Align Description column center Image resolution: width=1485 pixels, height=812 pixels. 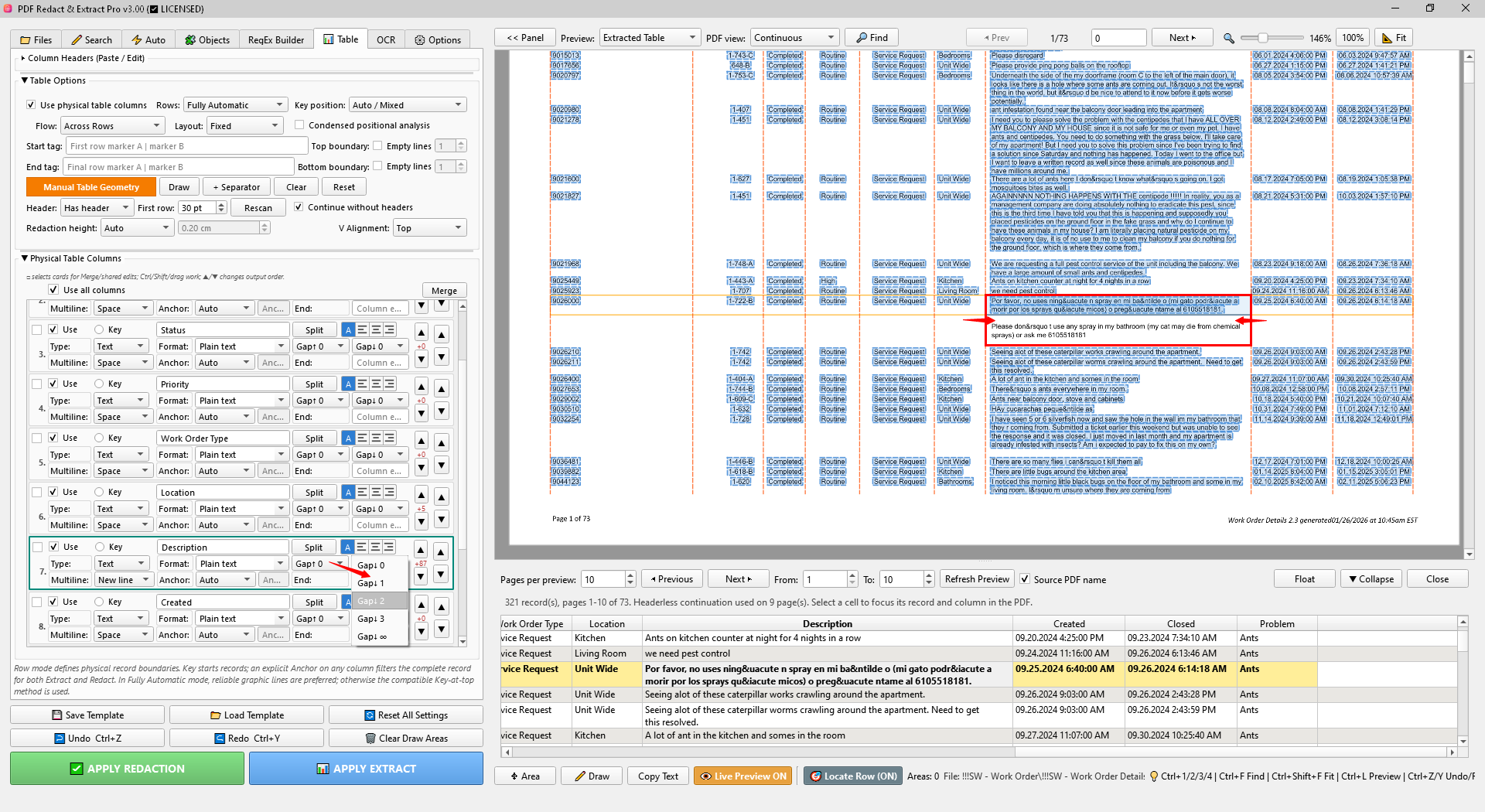click(x=375, y=548)
